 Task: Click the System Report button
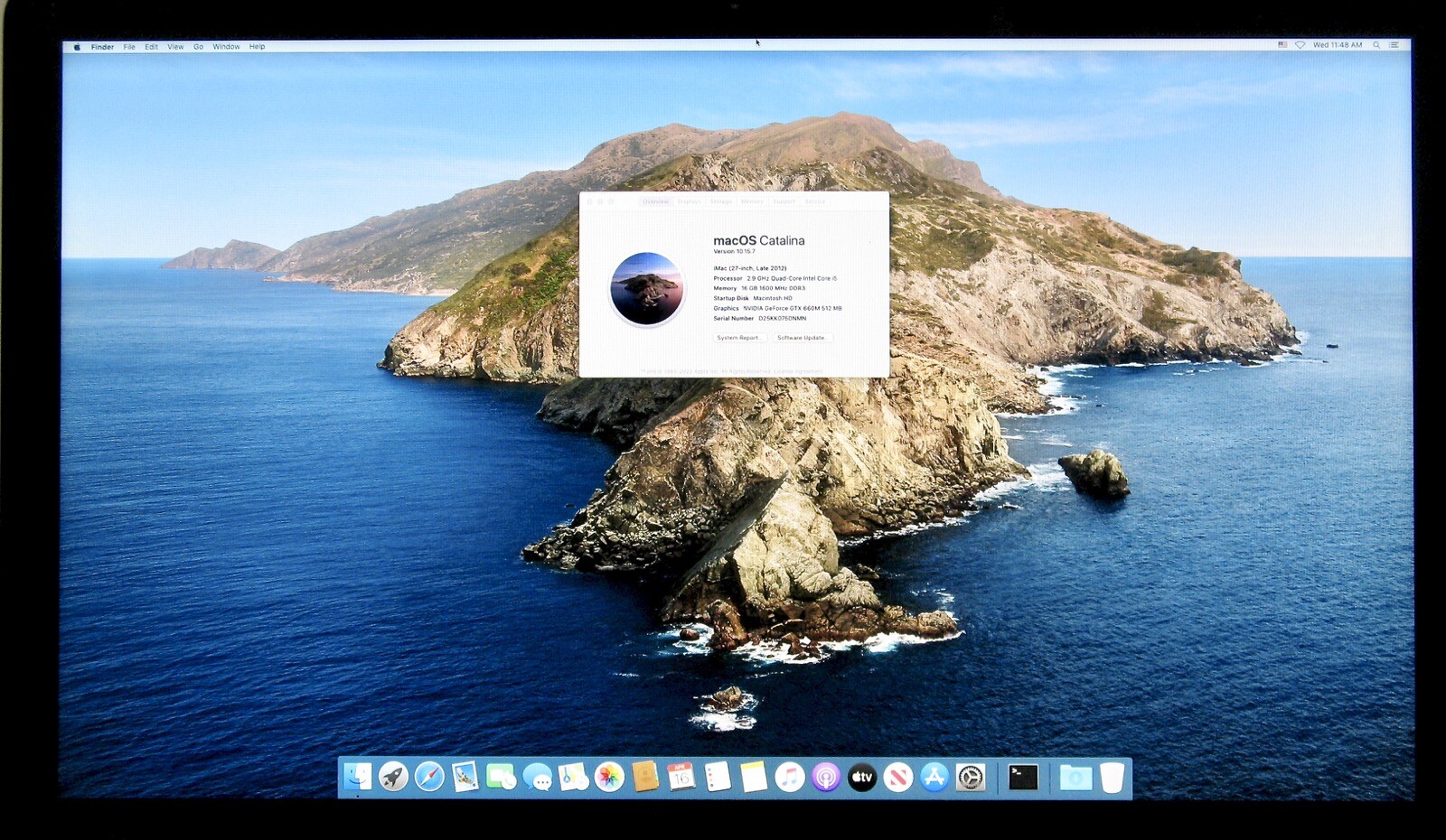click(739, 338)
